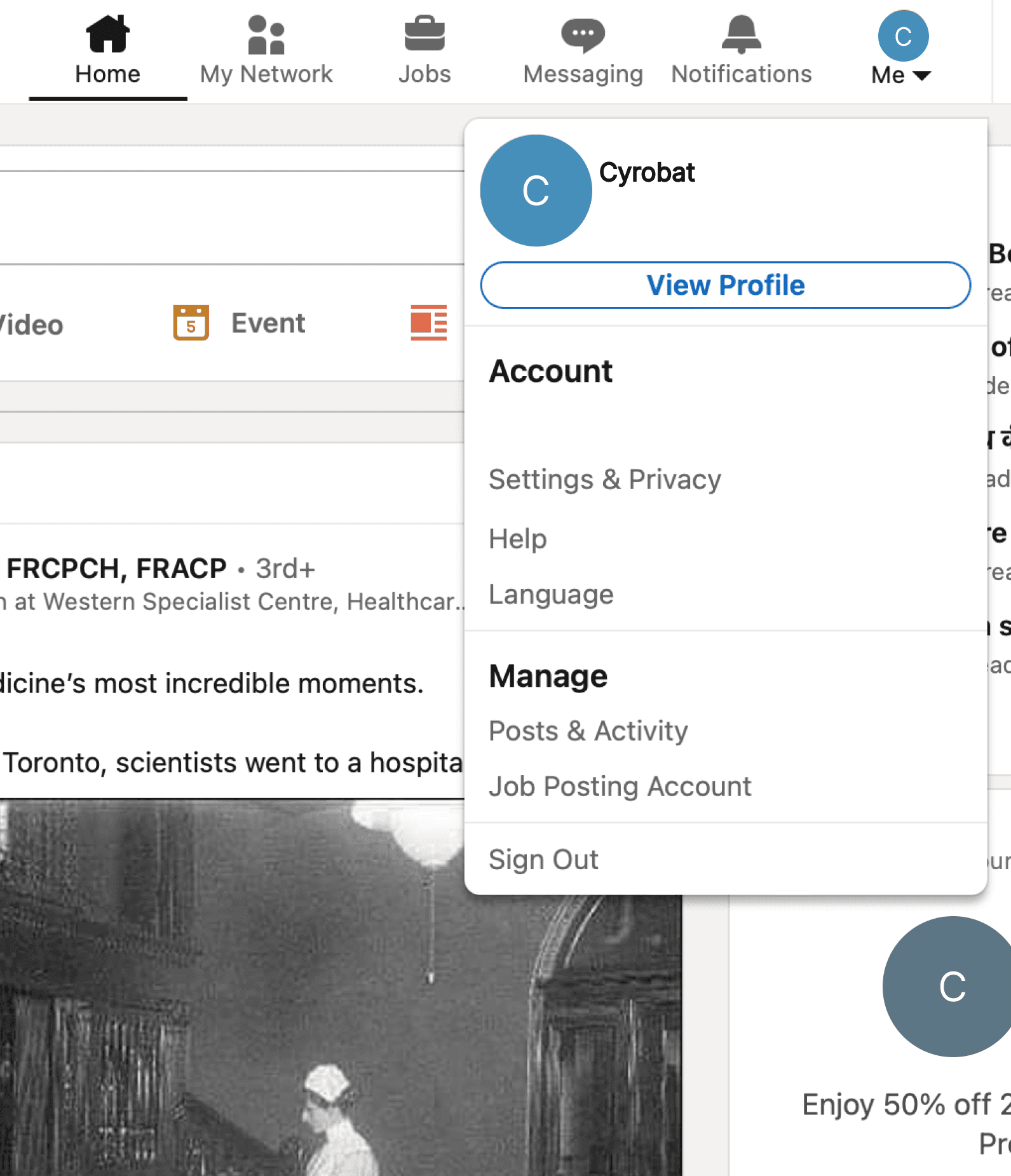Open Messaging tab label
Viewport: 1011px width, 1176px height.
583,75
